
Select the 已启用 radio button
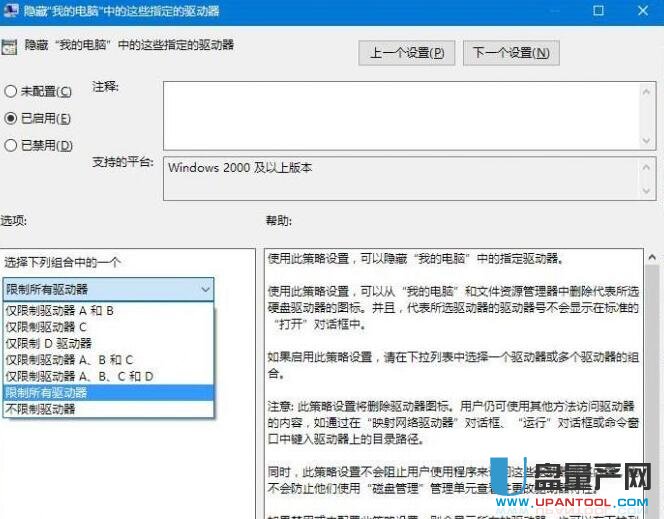pyautogui.click(x=11, y=119)
